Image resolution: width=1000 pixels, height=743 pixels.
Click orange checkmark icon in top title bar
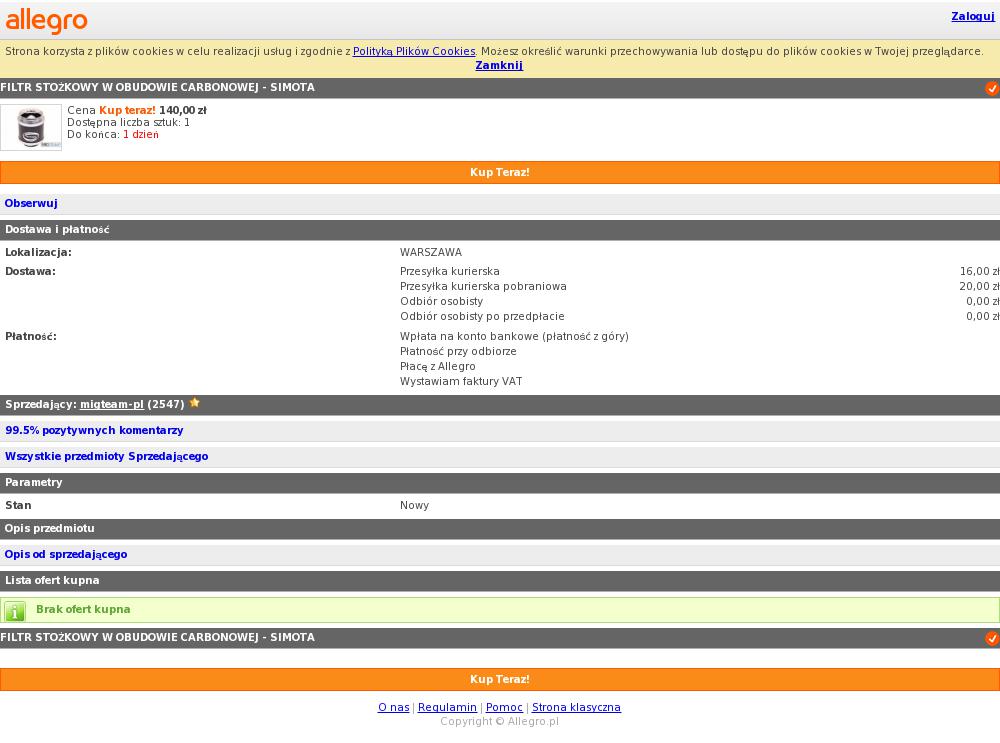coord(992,88)
